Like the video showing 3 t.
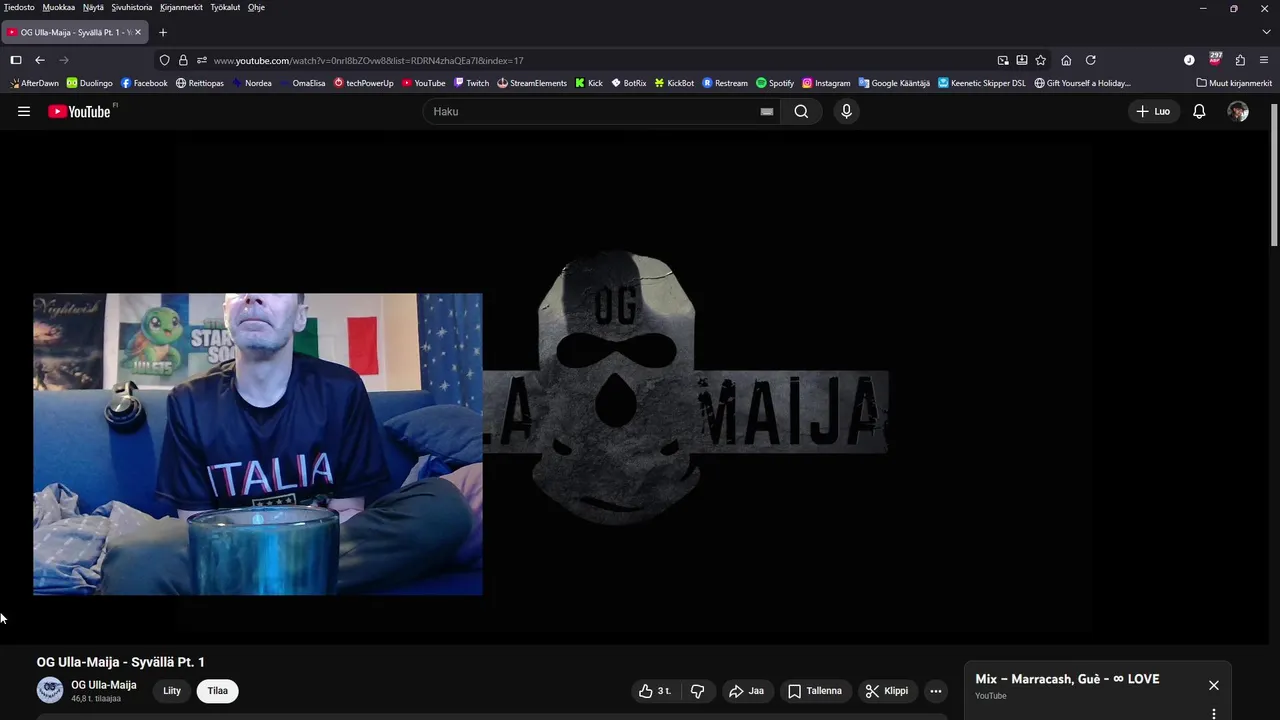Image resolution: width=1280 pixels, height=720 pixels. [654, 691]
